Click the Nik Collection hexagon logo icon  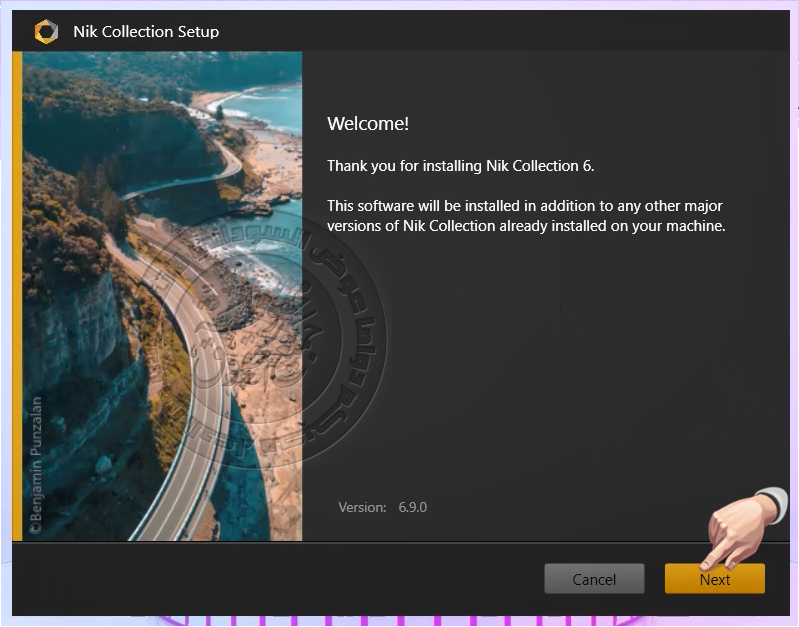tap(46, 32)
